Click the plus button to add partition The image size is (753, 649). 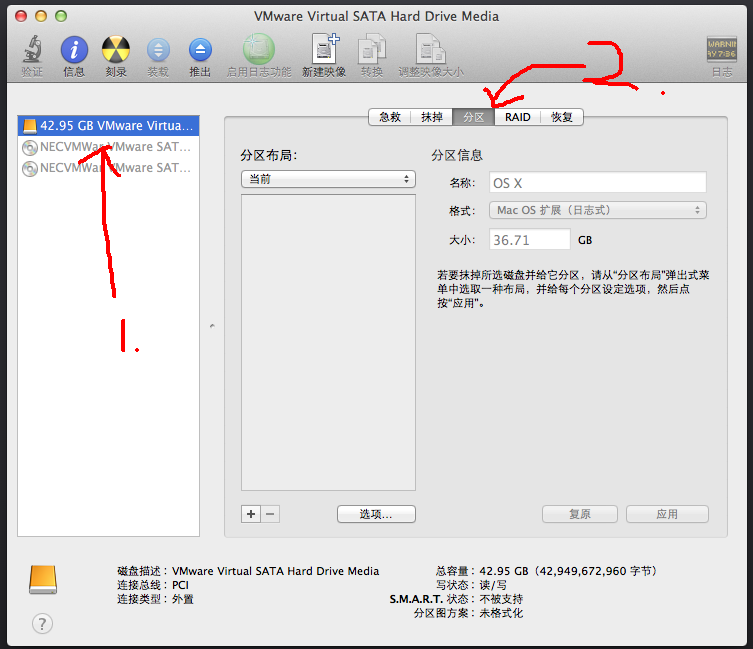tap(251, 514)
